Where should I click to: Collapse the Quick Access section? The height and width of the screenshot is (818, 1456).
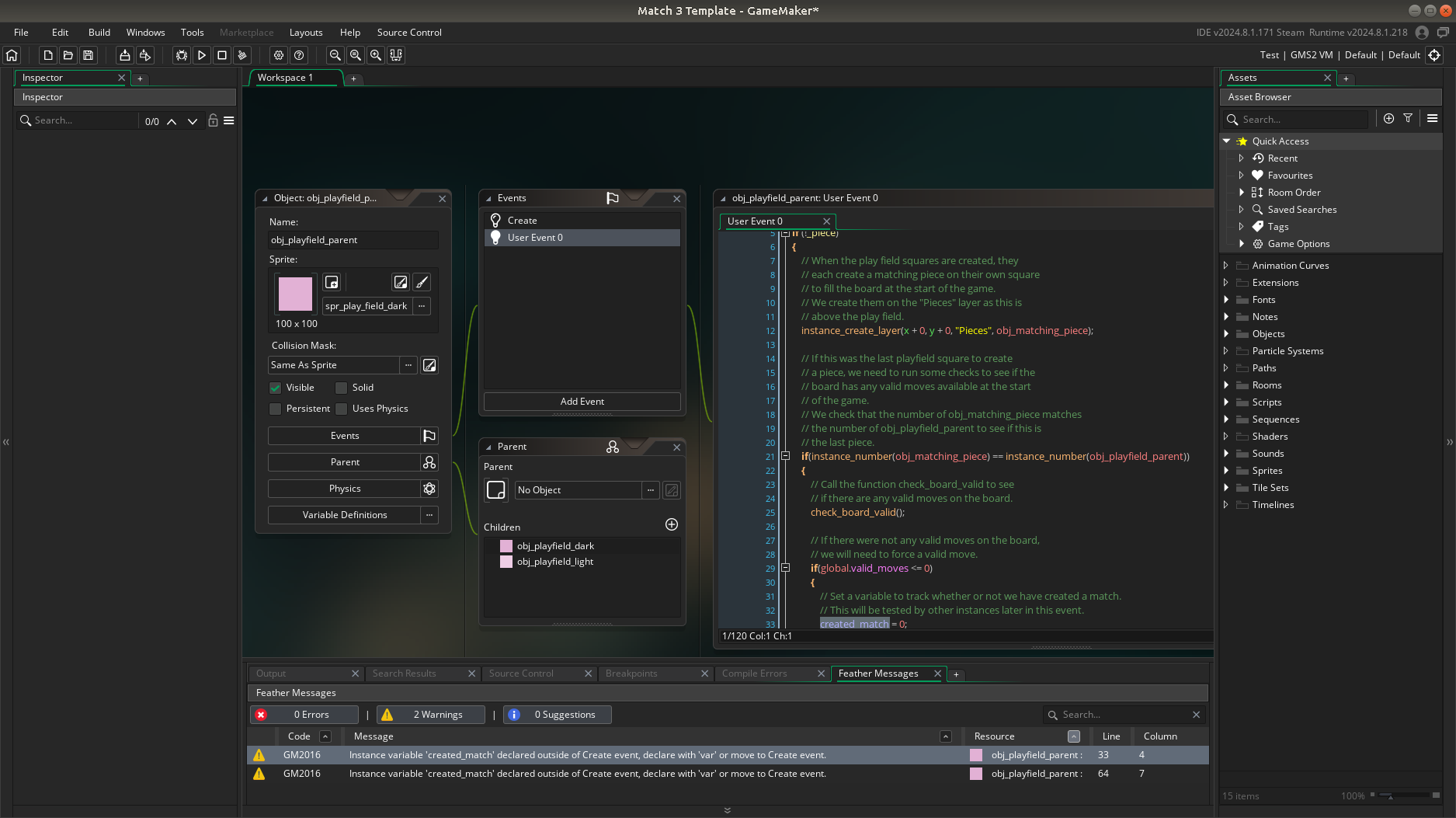1227,141
